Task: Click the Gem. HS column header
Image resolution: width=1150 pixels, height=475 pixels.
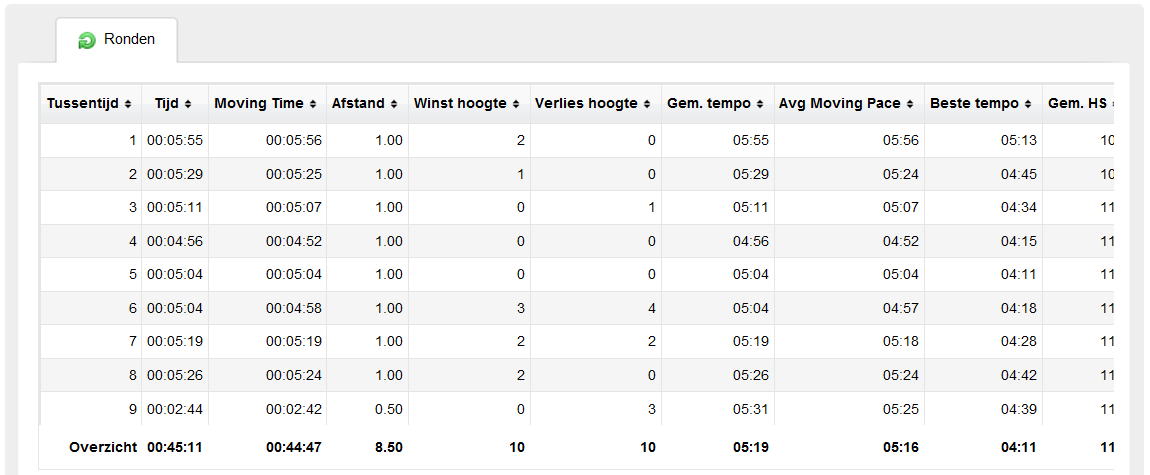Action: click(1078, 104)
